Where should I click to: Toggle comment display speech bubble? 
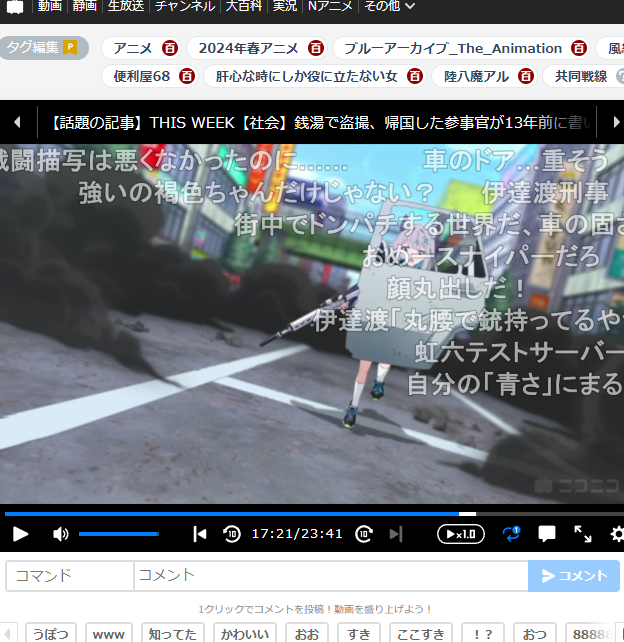coord(547,534)
